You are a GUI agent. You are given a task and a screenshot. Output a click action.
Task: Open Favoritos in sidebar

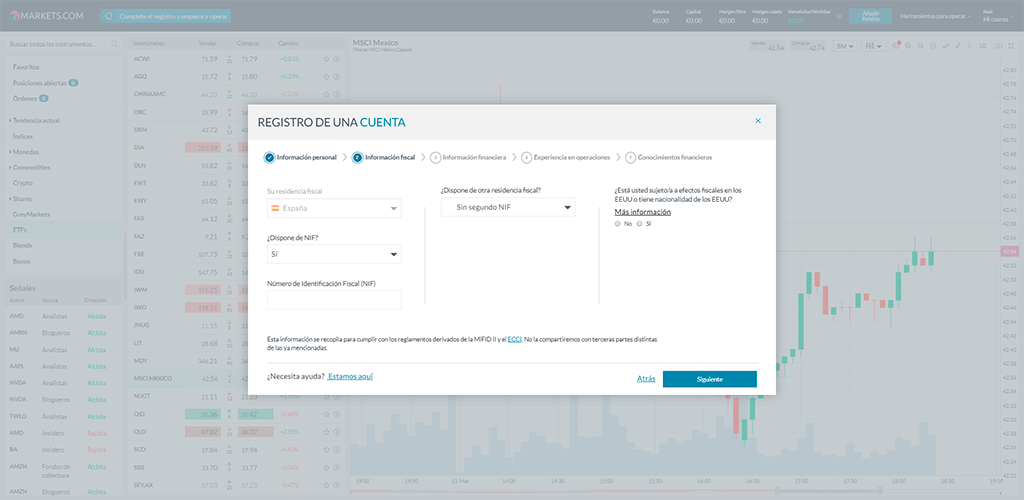click(26, 67)
